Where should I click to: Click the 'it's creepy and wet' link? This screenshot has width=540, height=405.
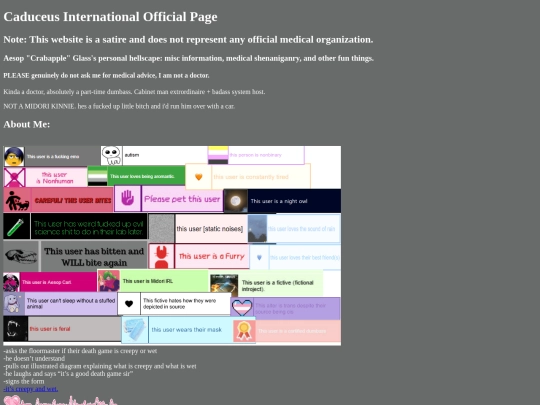point(31,389)
